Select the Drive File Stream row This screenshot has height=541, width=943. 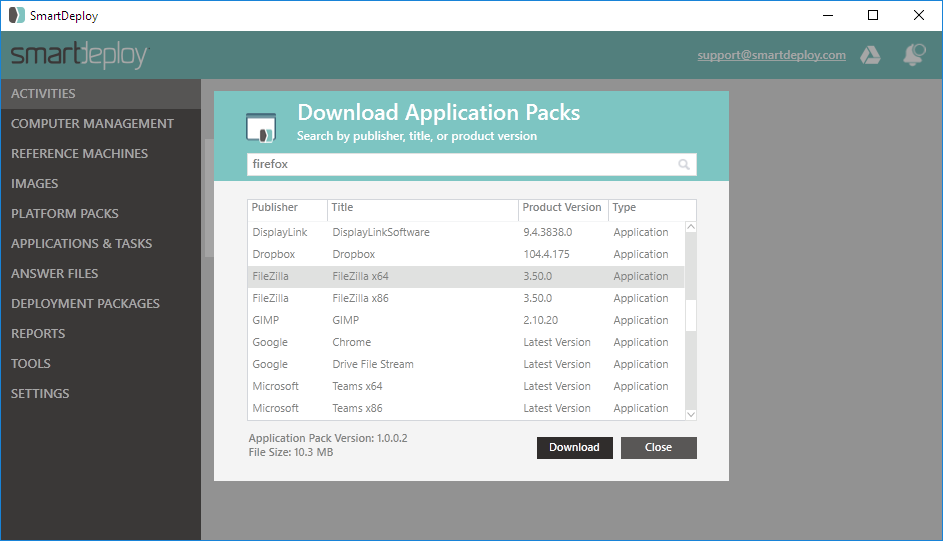click(466, 365)
